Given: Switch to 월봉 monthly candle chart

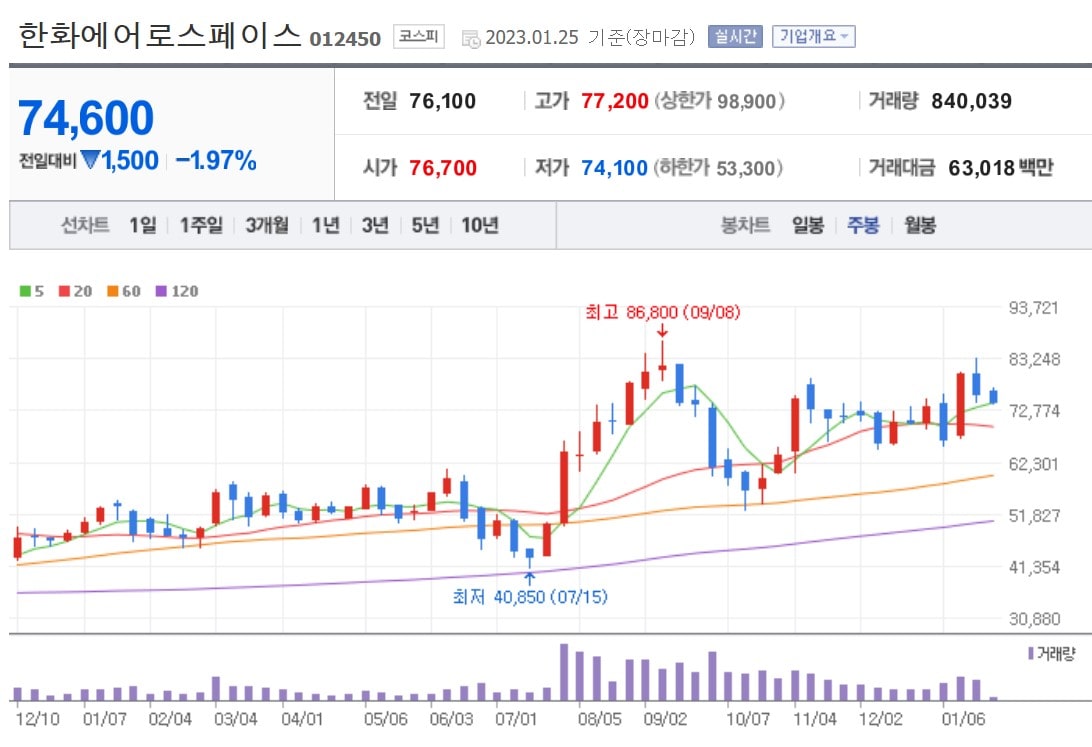Looking at the screenshot, I should point(920,225).
